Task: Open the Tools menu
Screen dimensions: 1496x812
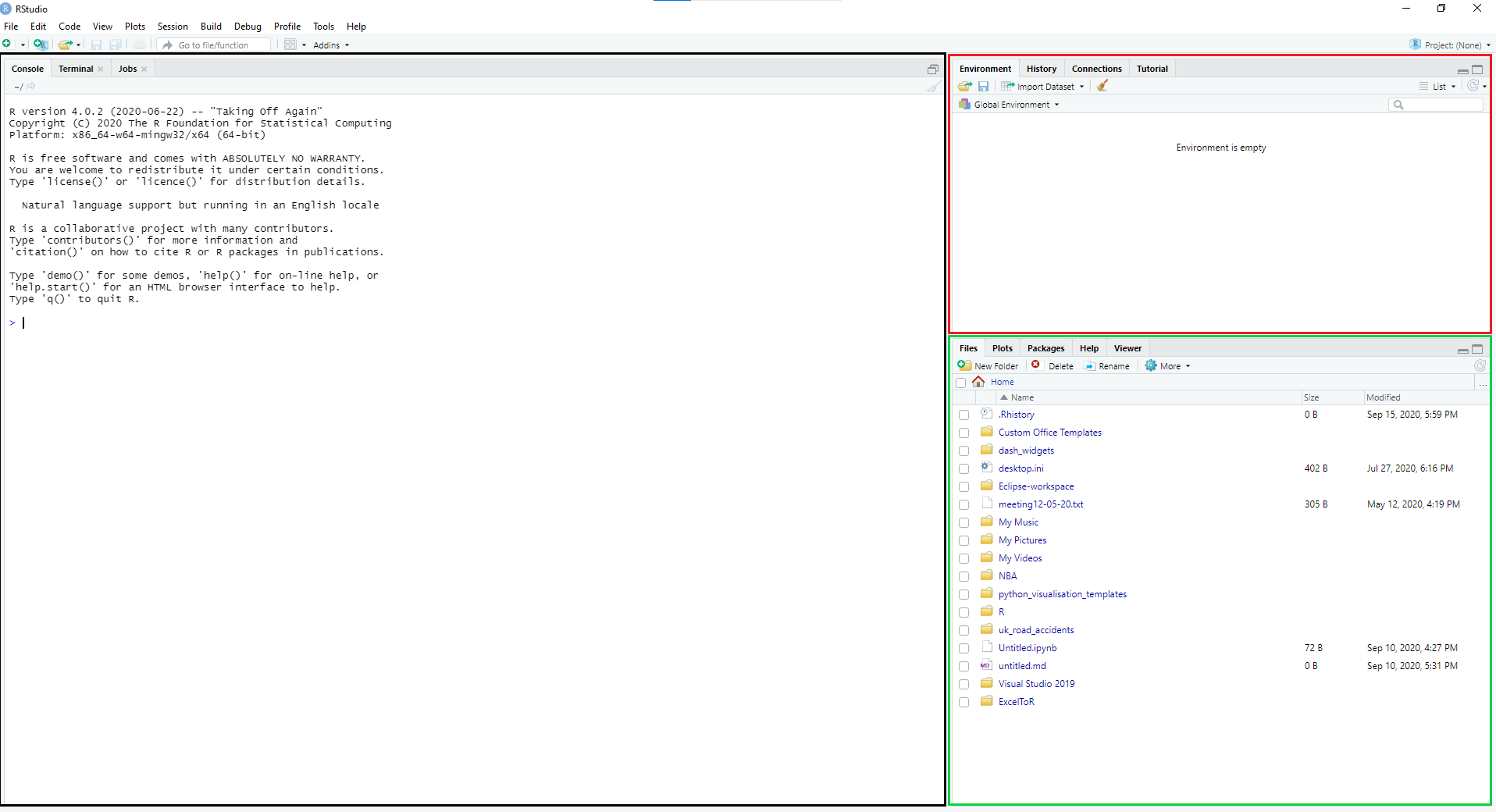Action: tap(323, 27)
